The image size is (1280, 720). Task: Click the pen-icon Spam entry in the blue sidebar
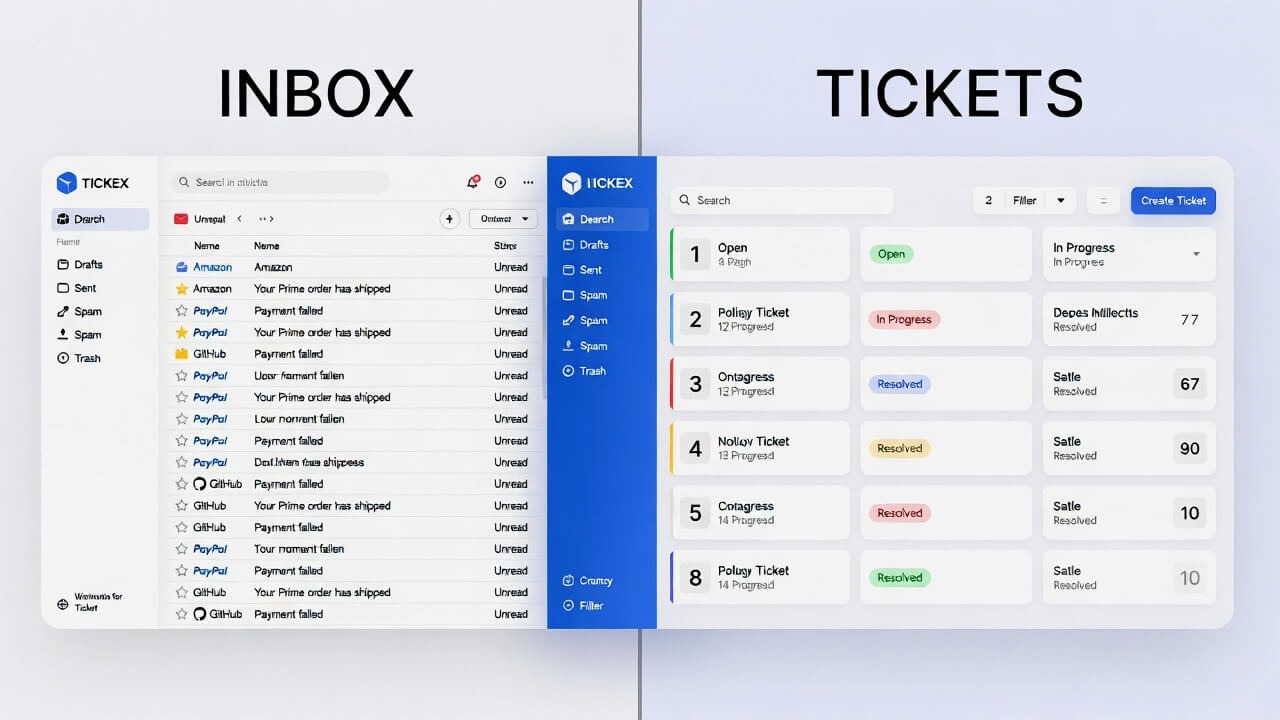(585, 320)
